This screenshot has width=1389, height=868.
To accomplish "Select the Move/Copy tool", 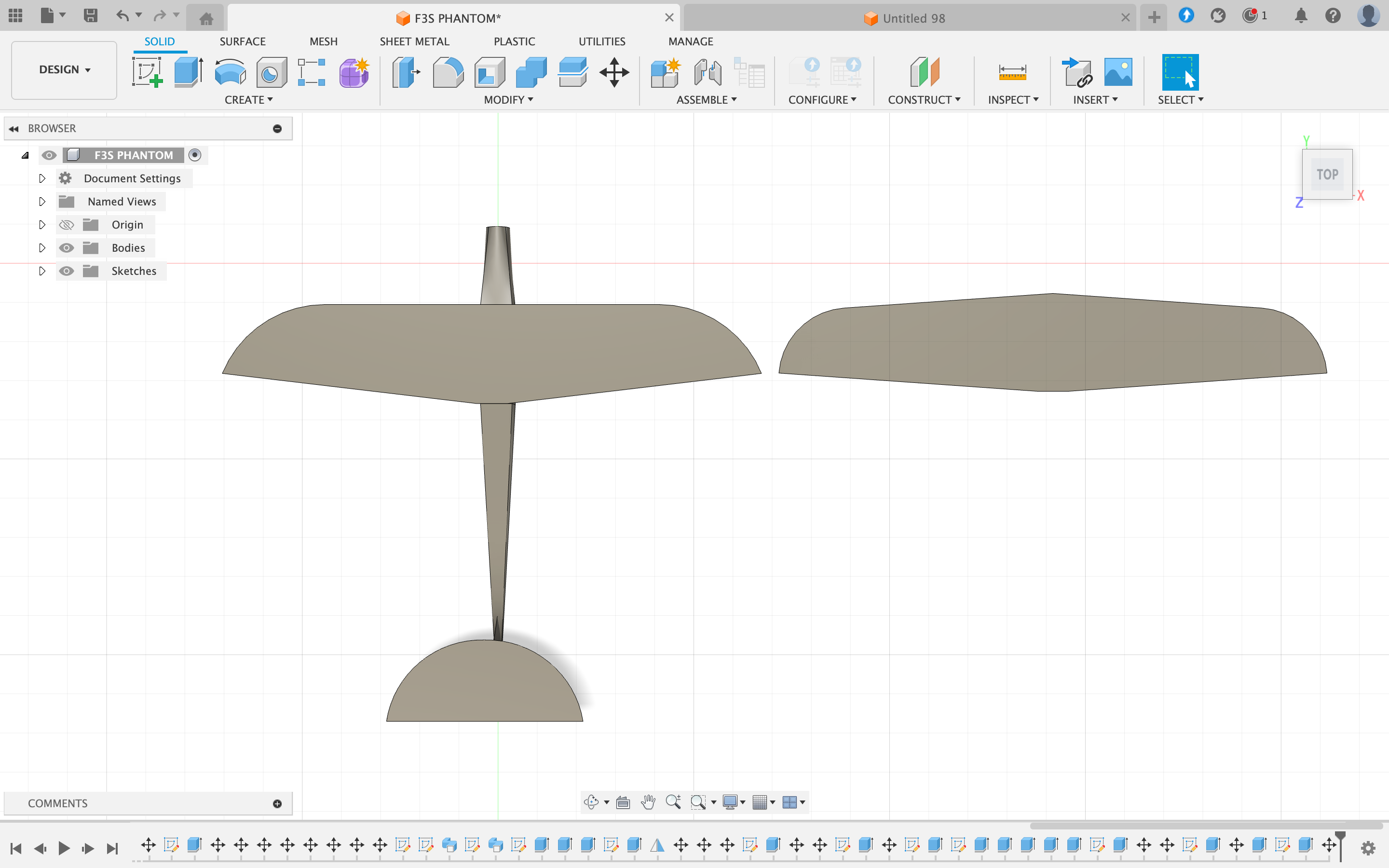I will [614, 72].
